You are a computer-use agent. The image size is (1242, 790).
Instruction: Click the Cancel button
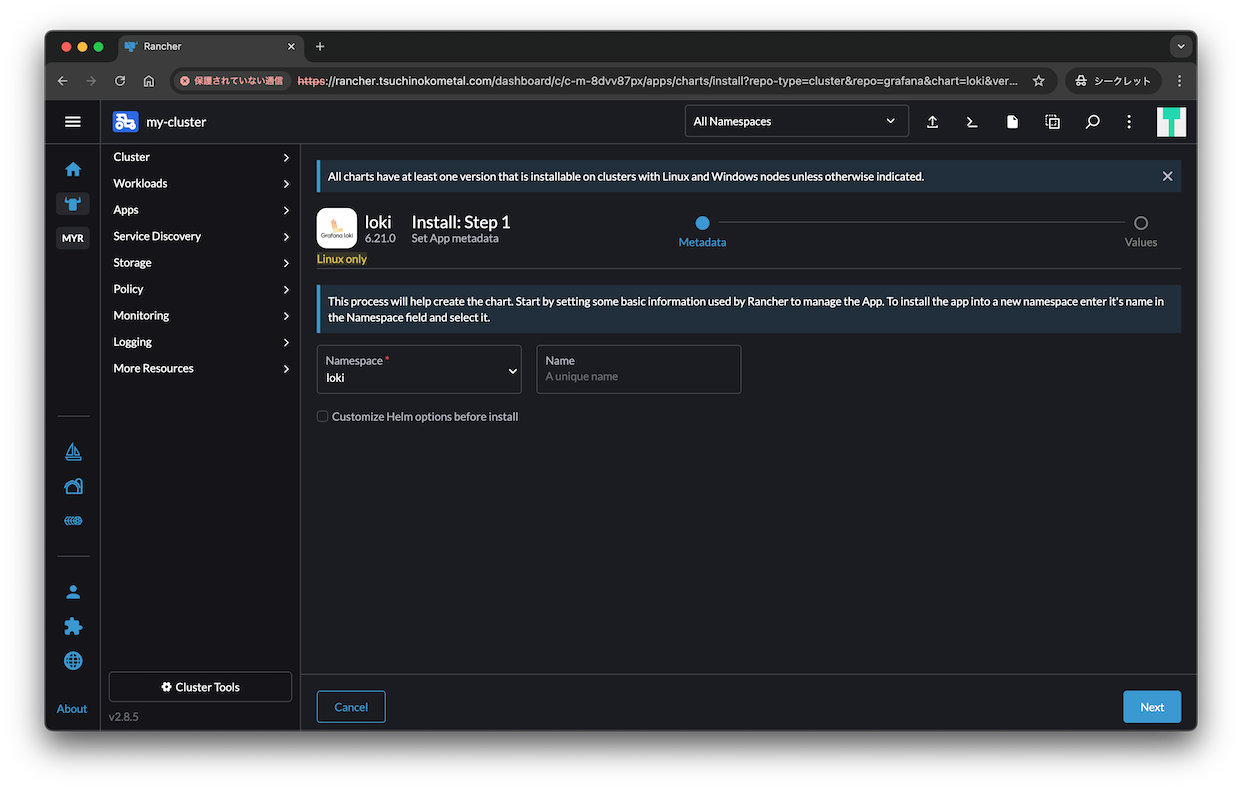[x=351, y=707]
